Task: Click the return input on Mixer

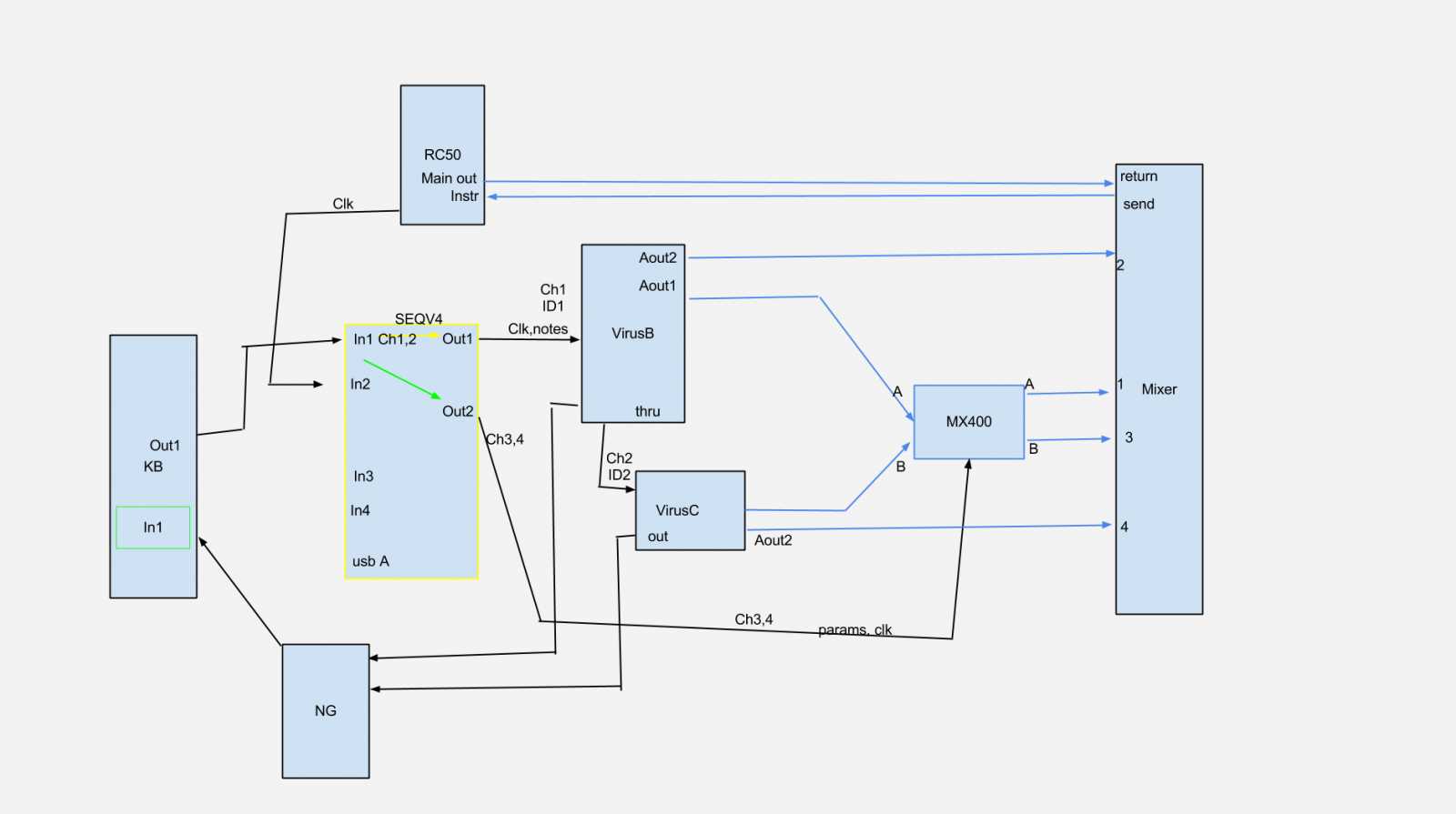Action: pos(1138,176)
